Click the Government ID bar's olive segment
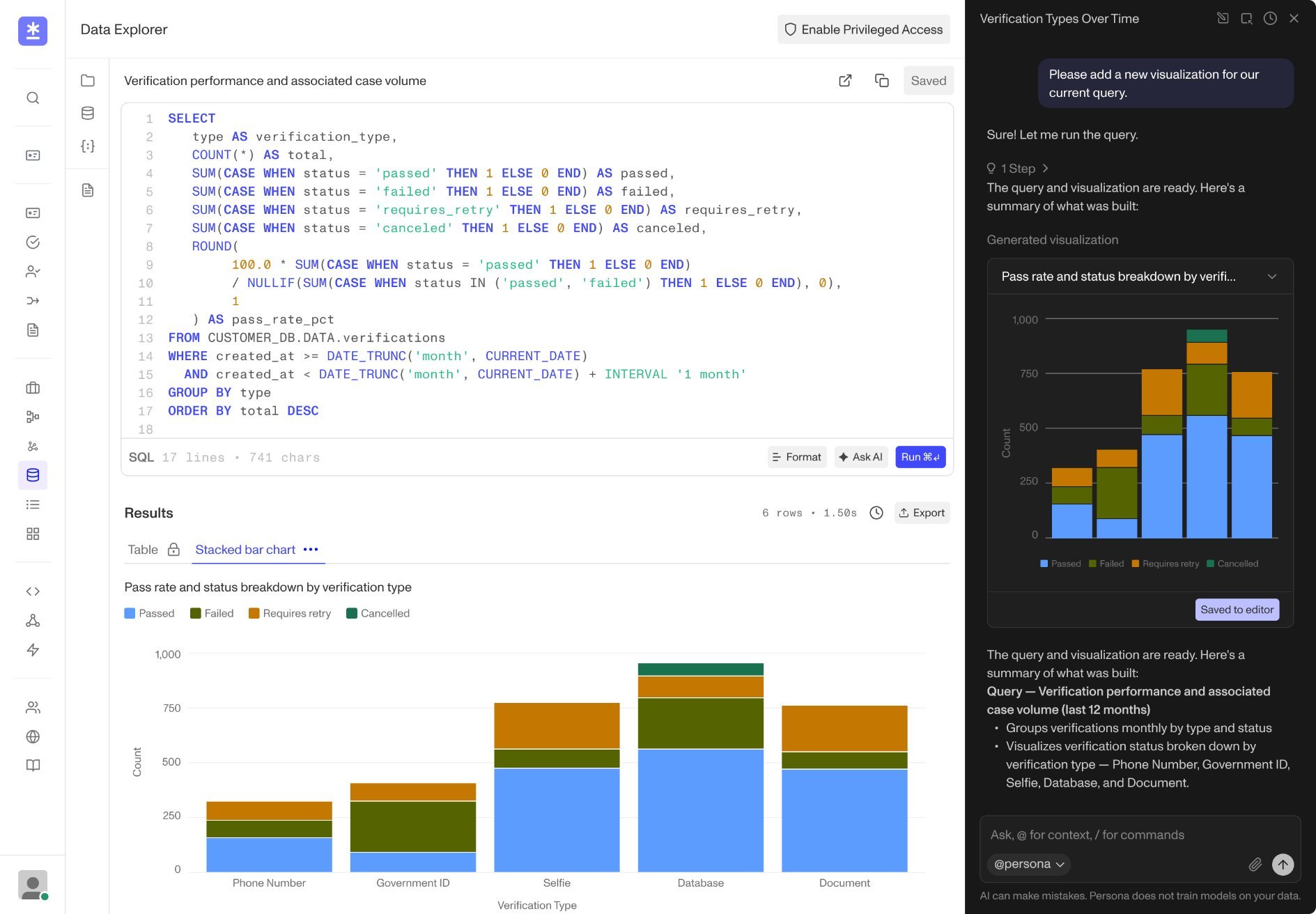The image size is (1316, 914). coord(413,826)
